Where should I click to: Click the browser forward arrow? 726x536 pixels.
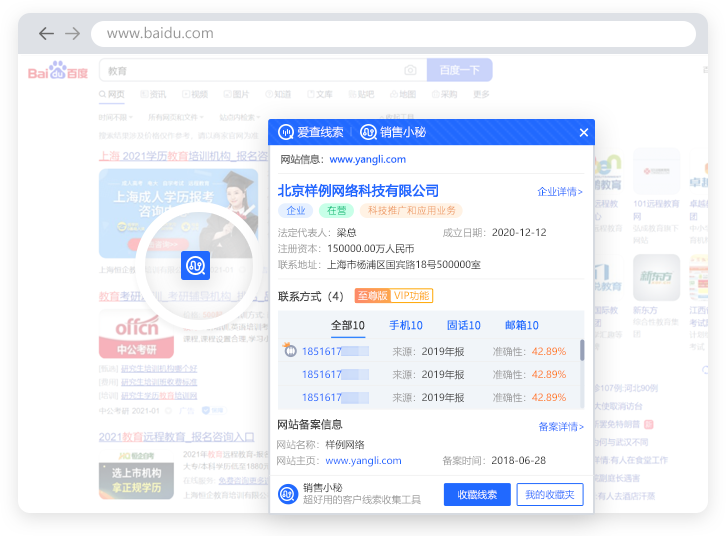coord(72,33)
